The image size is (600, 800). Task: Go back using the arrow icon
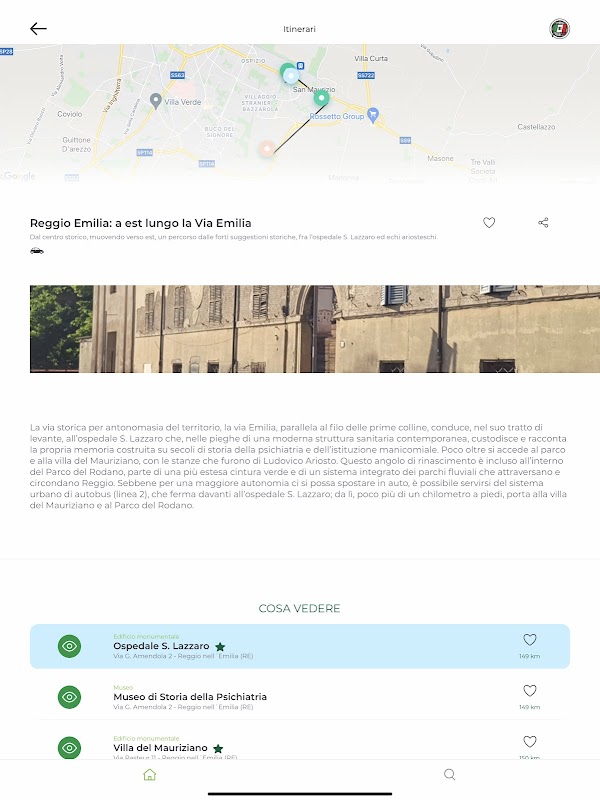point(38,29)
